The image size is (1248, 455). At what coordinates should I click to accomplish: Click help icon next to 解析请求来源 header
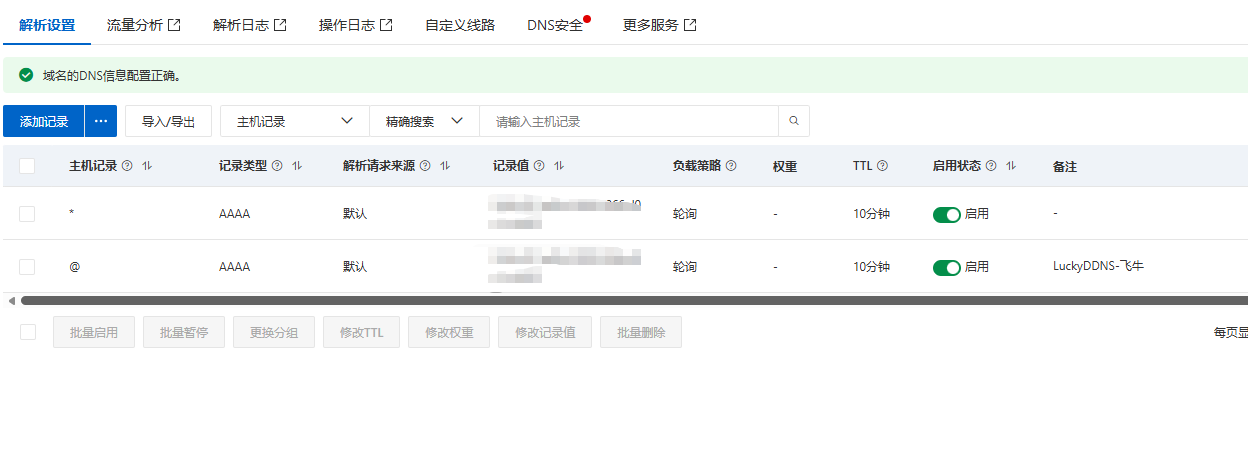[425, 166]
